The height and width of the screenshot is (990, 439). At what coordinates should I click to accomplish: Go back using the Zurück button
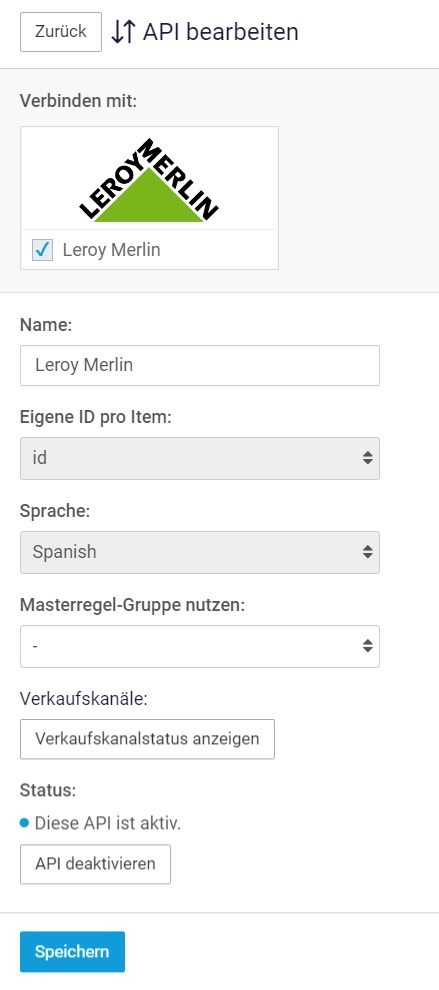61,32
